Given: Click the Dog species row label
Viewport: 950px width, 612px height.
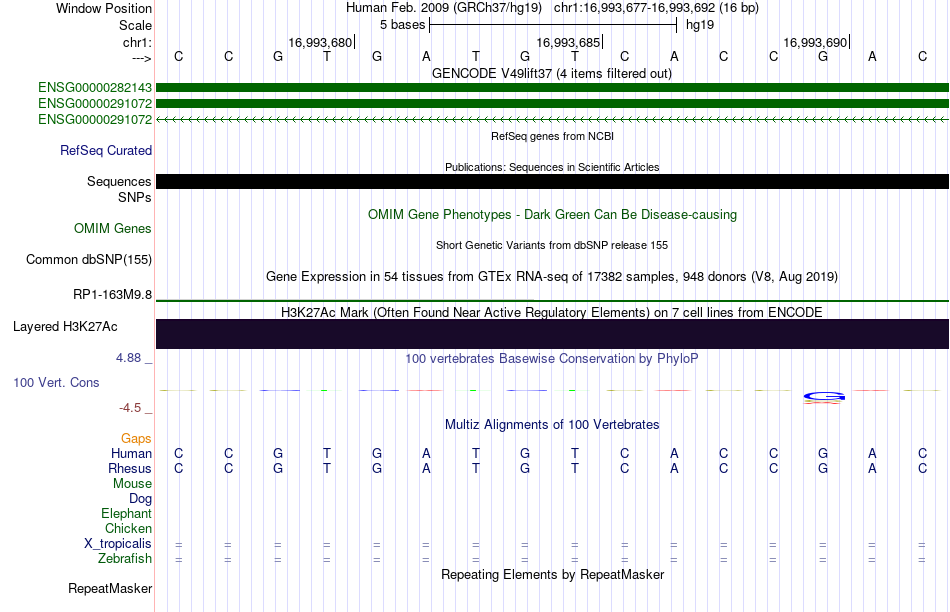Looking at the screenshot, I should [x=141, y=499].
